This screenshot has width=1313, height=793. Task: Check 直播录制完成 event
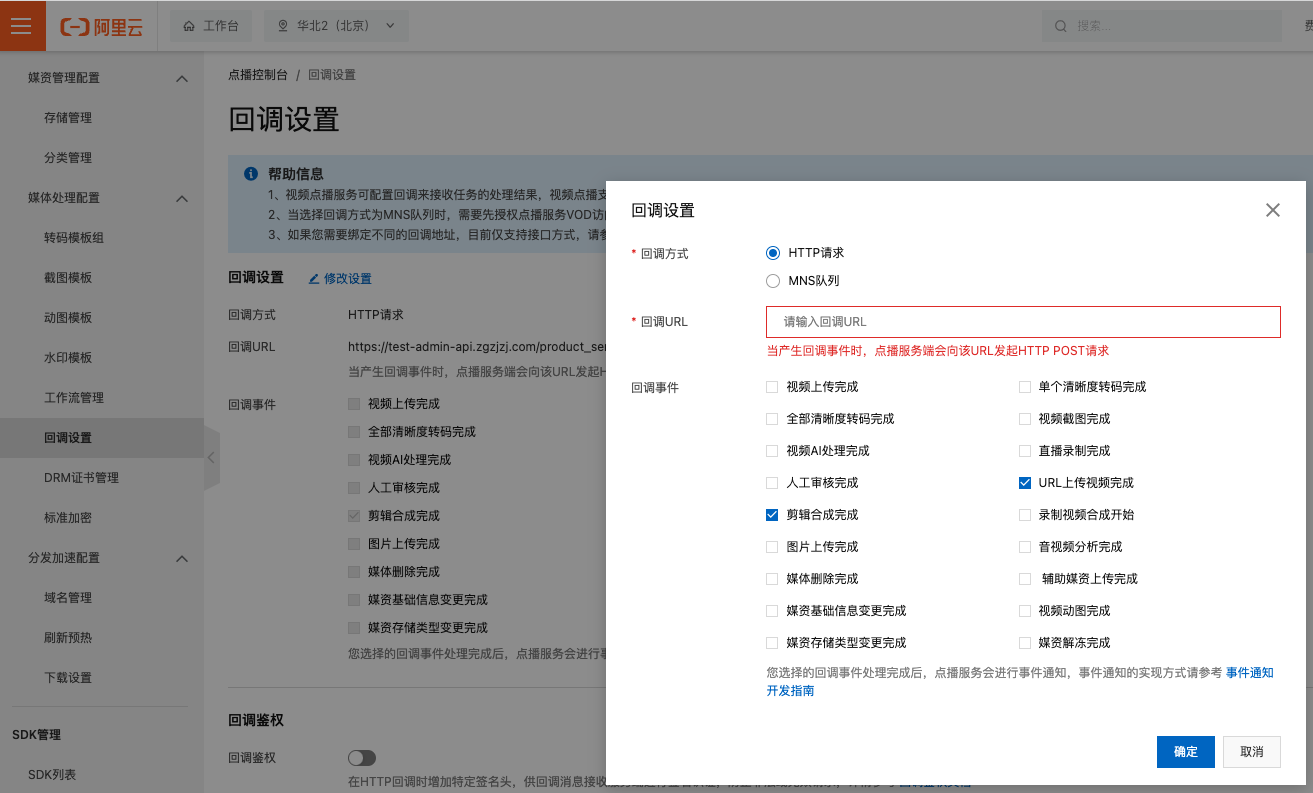pyautogui.click(x=1024, y=451)
